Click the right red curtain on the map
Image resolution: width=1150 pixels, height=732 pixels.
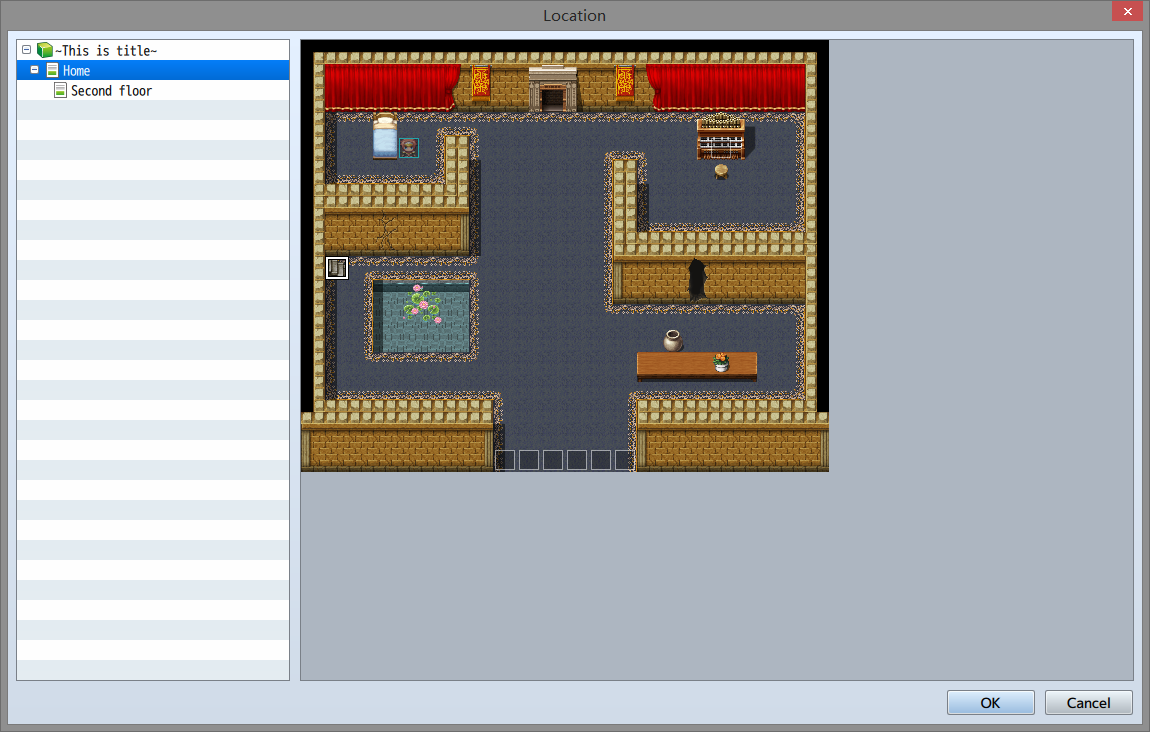click(726, 87)
